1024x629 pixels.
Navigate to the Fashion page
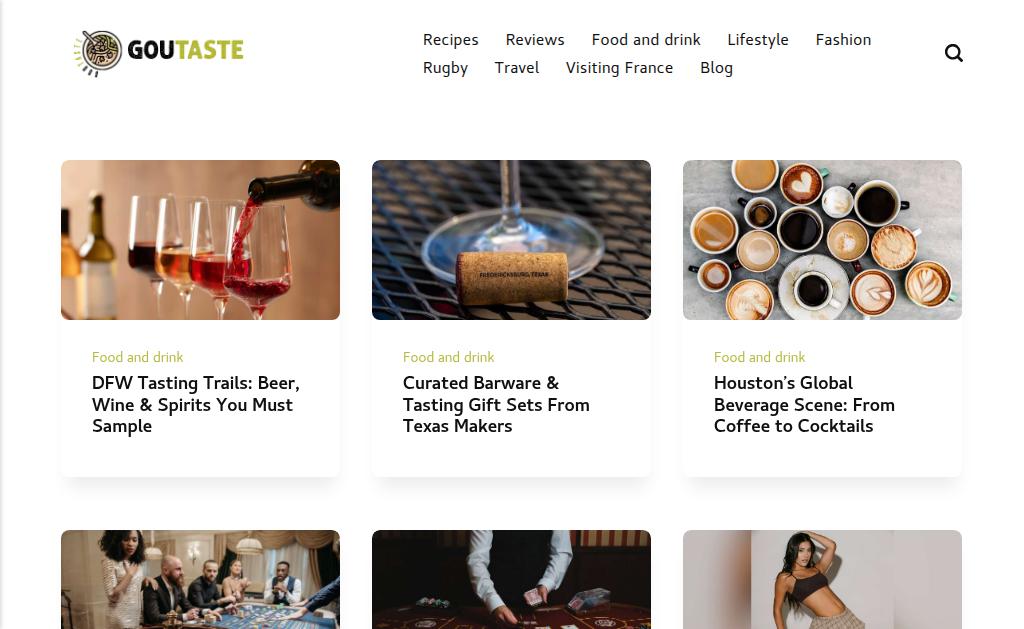click(843, 40)
